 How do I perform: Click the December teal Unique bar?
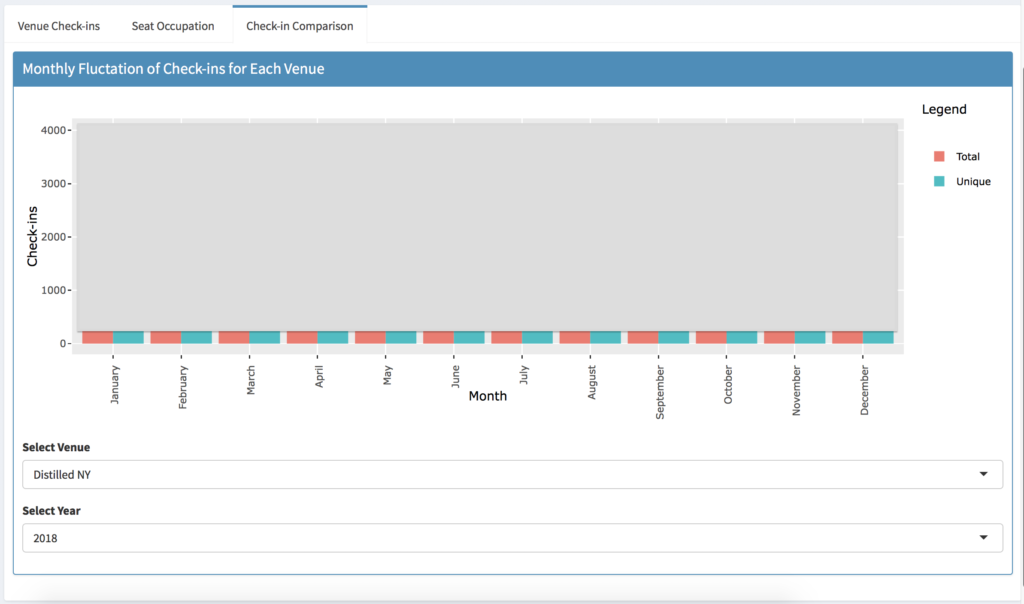[x=878, y=338]
